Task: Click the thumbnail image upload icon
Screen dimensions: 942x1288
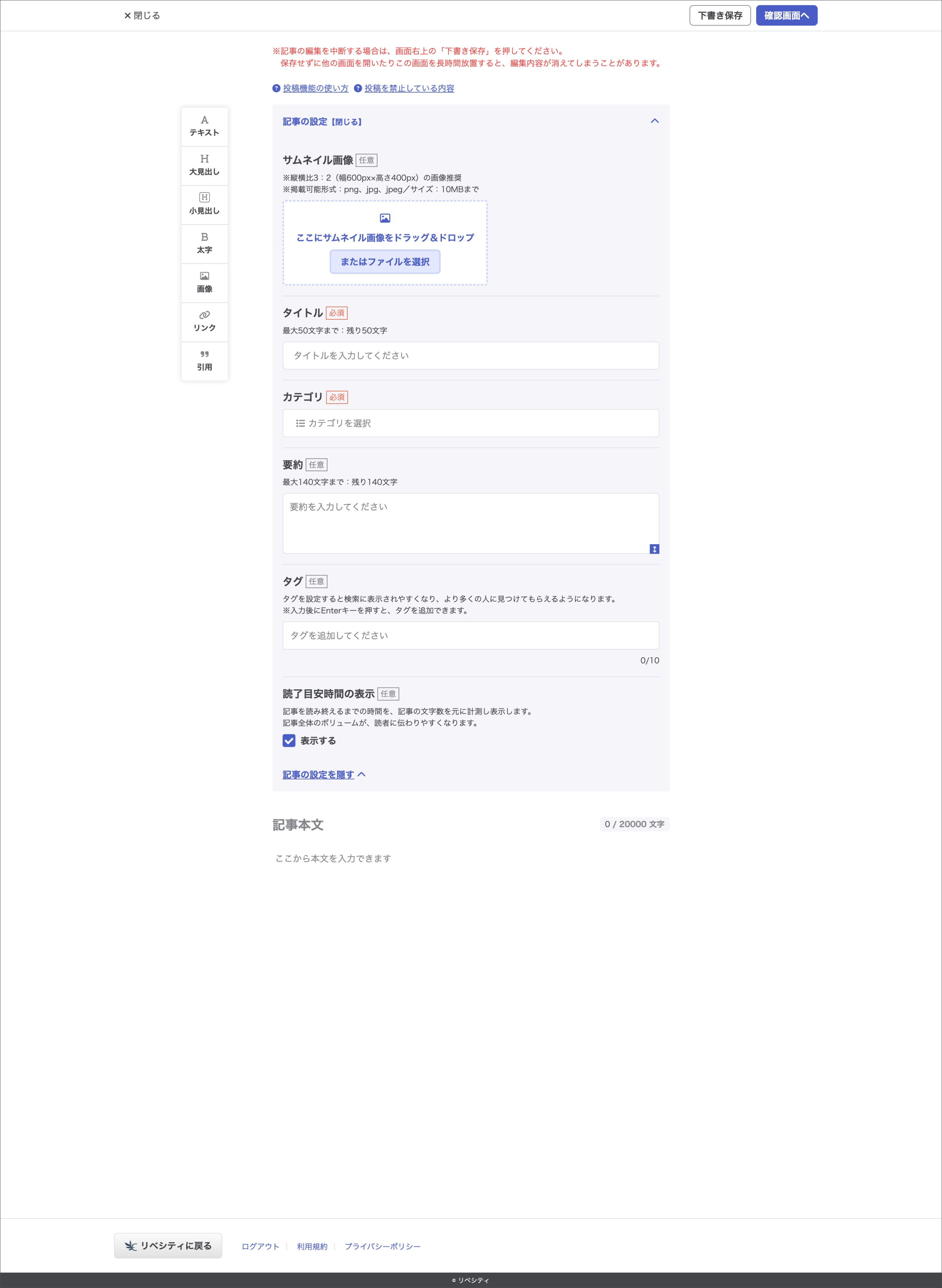Action: tap(385, 218)
